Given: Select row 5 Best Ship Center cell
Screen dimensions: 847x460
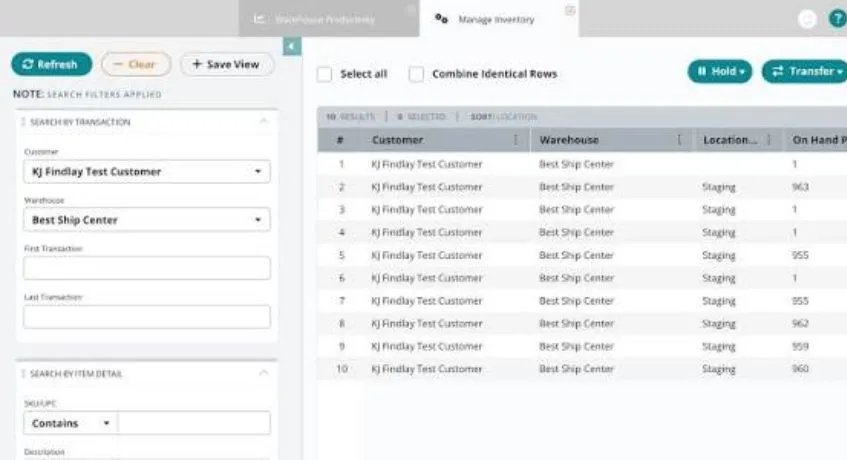Looking at the screenshot, I should coord(576,255).
